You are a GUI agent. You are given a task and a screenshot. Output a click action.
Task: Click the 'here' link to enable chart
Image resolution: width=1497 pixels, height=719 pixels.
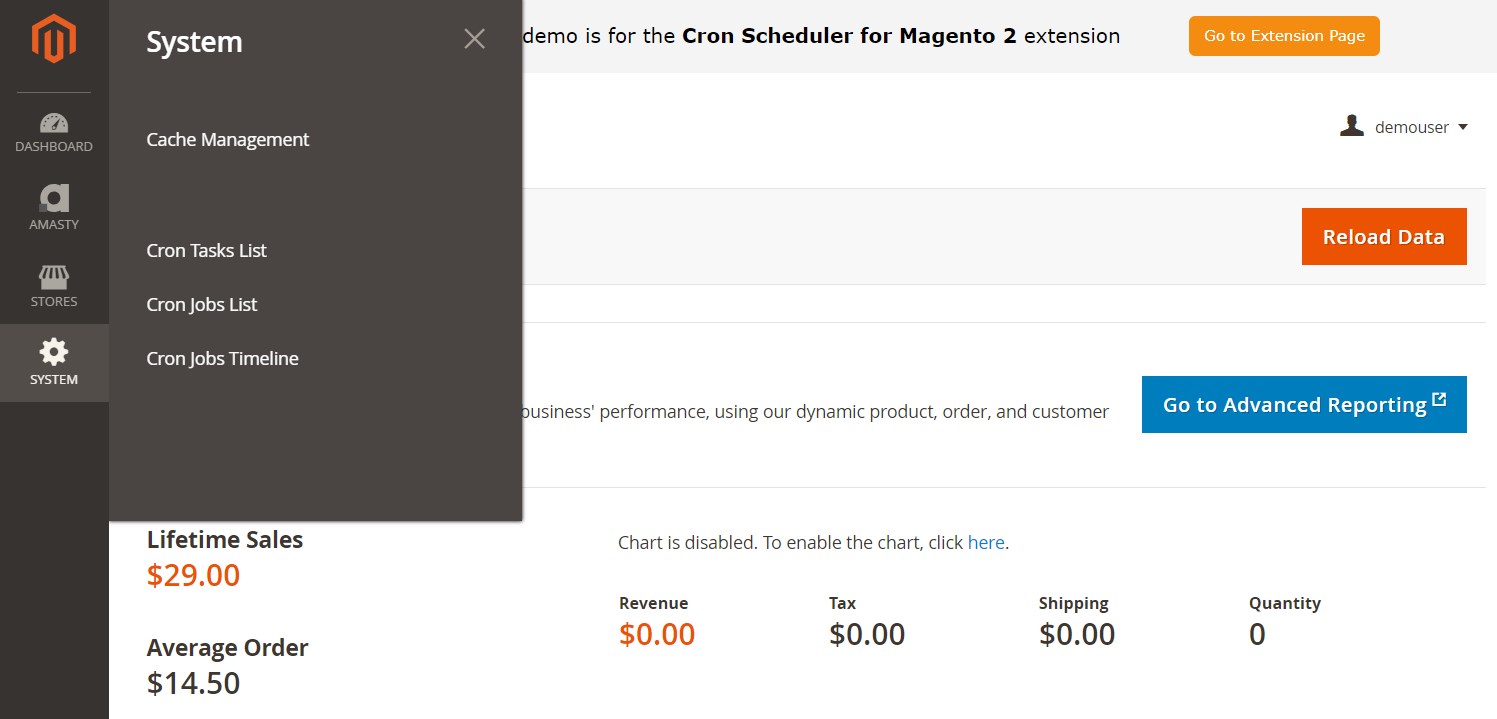986,543
